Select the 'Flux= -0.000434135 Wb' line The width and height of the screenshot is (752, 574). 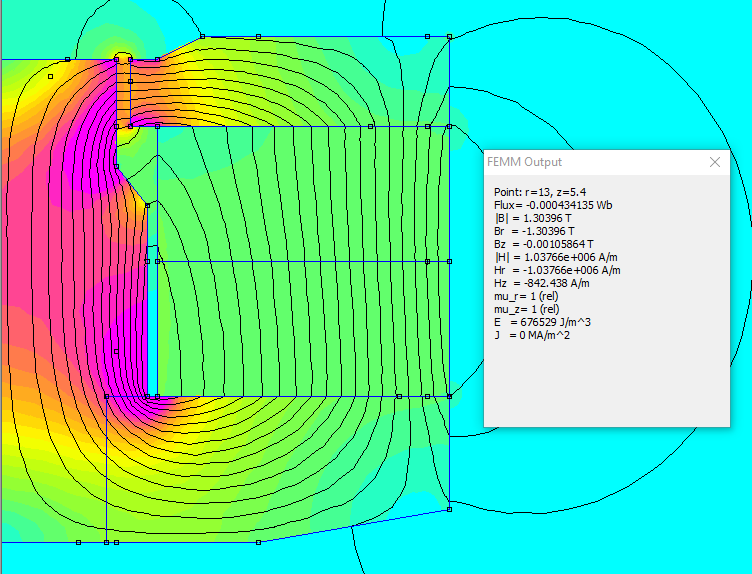pyautogui.click(x=553, y=205)
